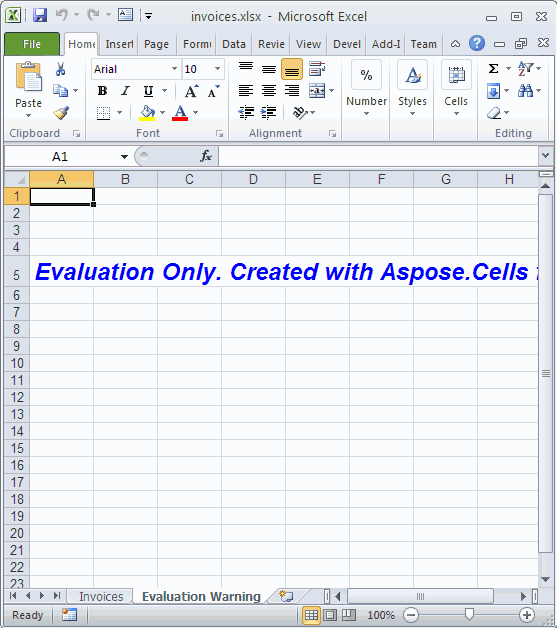Click the Fill down arrow icon
The width and height of the screenshot is (557, 628).
click(493, 91)
